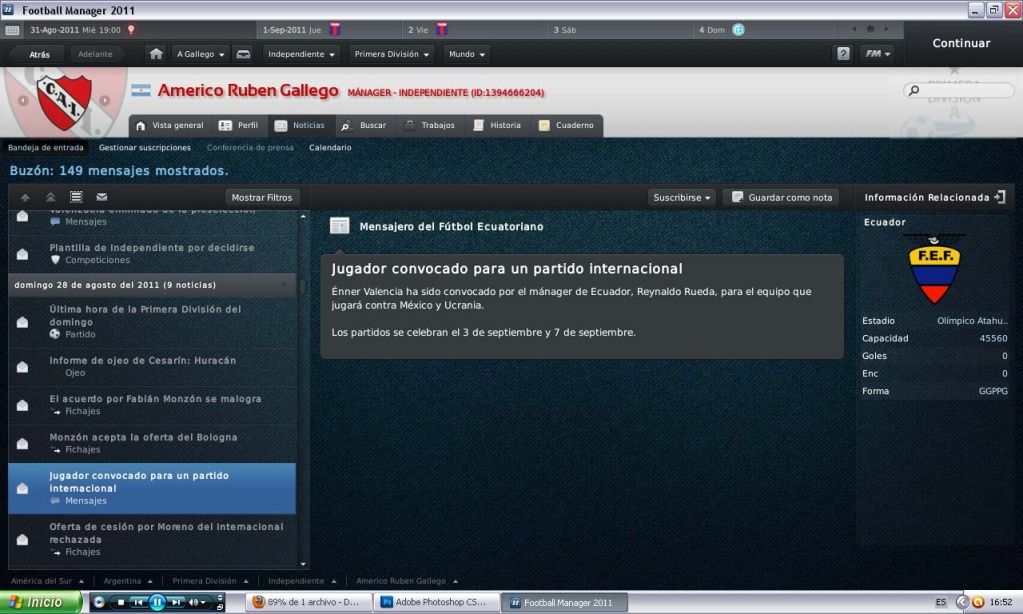Screen dimensions: 1023x614
Task: Open Windows Media Player from taskbar toolbar
Action: 99,602
